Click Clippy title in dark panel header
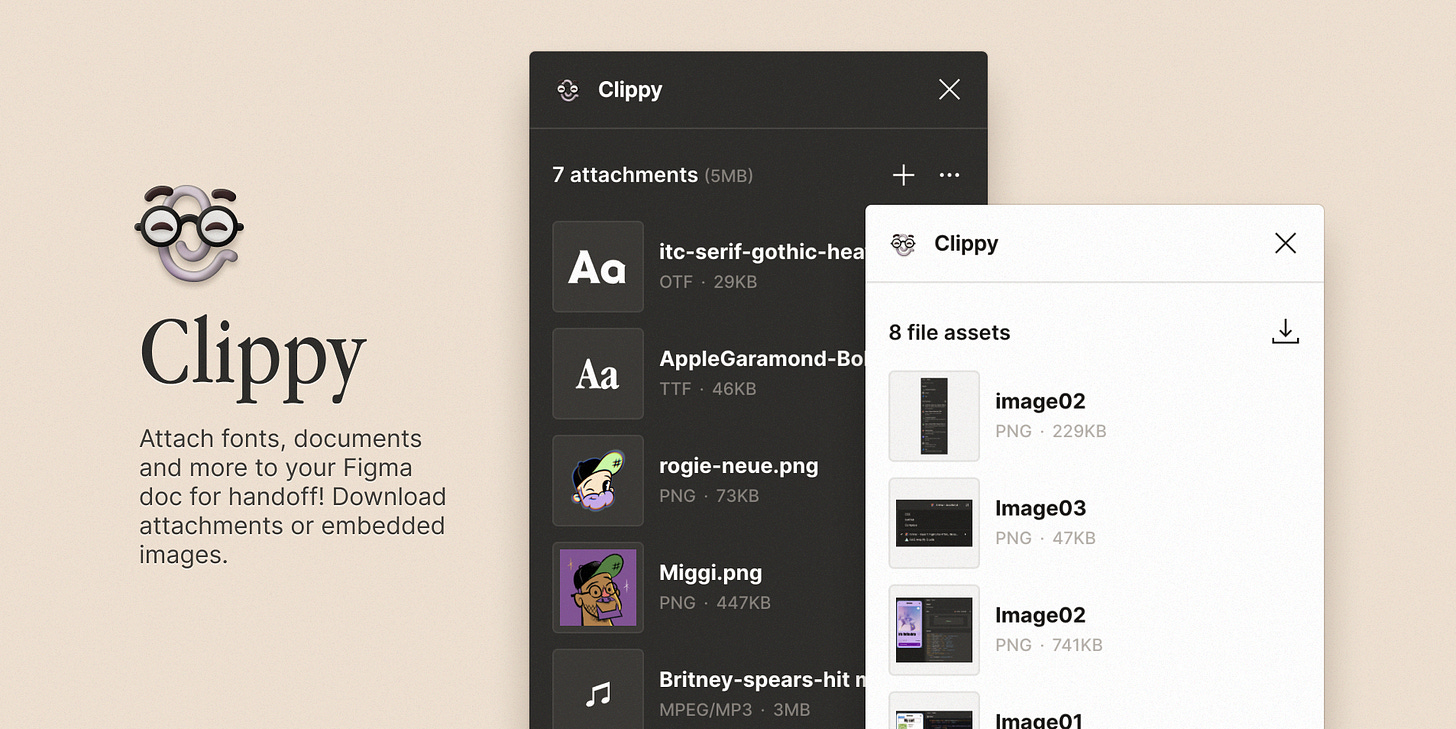This screenshot has height=729, width=1456. pyautogui.click(x=630, y=90)
